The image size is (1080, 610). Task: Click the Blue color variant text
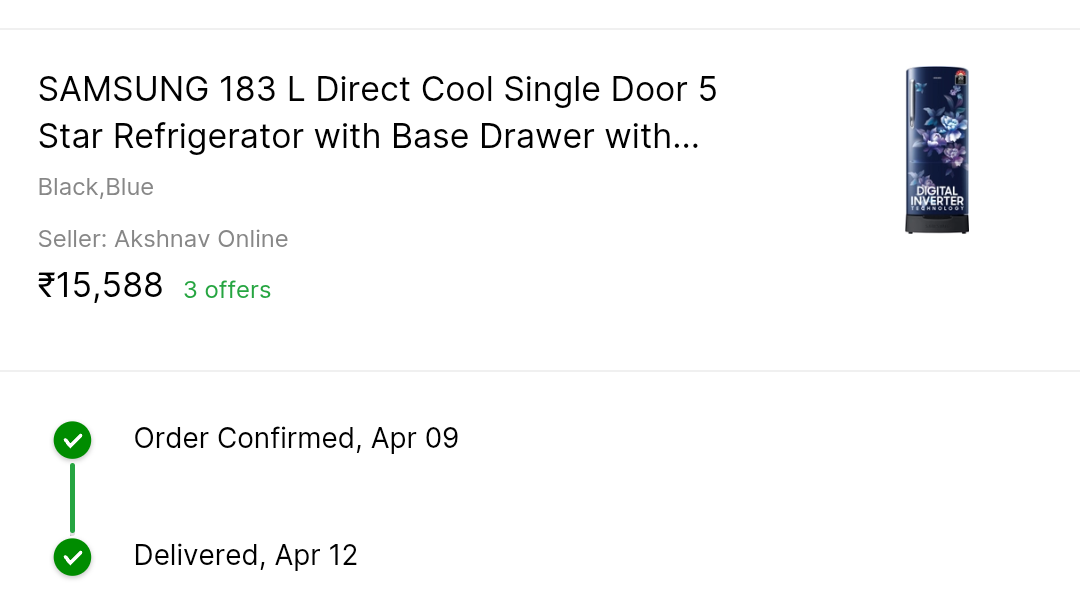pos(130,187)
